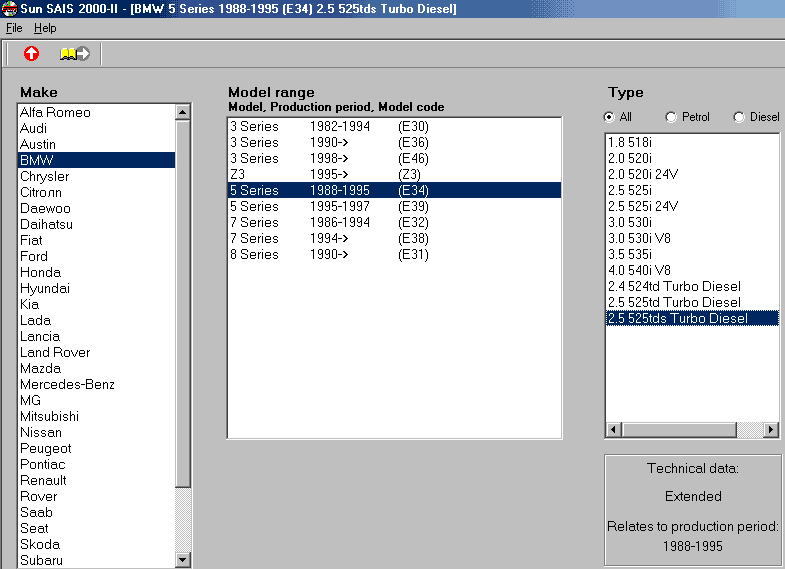Select Mitsubishi in the Make list
785x569 pixels.
point(97,416)
